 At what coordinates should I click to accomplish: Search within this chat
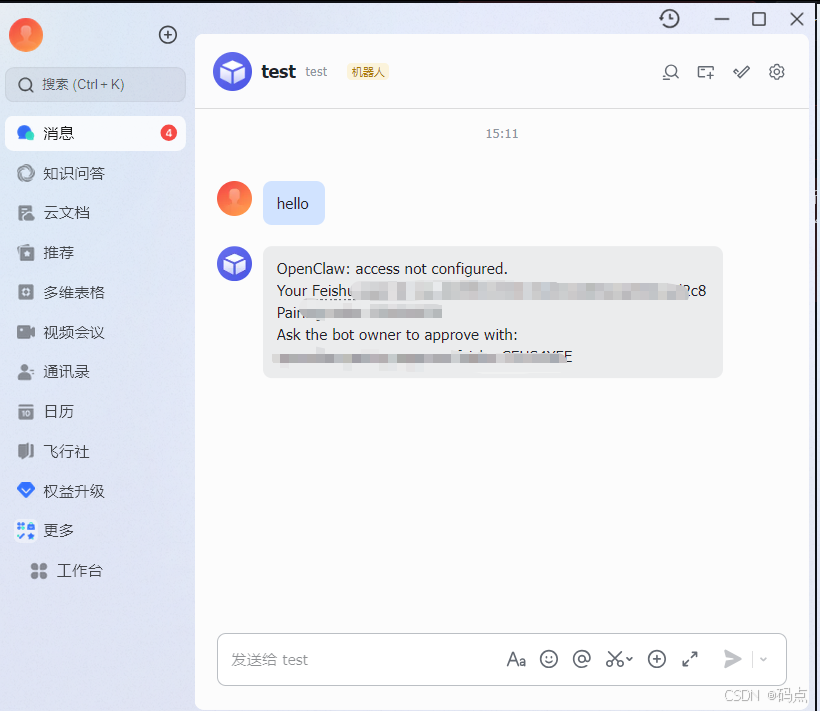coord(670,72)
